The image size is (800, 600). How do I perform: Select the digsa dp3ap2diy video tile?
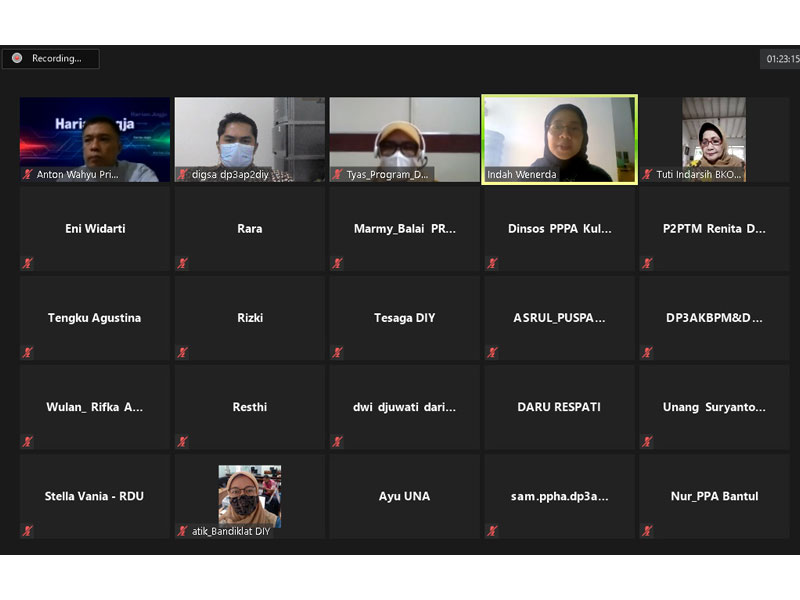point(250,139)
